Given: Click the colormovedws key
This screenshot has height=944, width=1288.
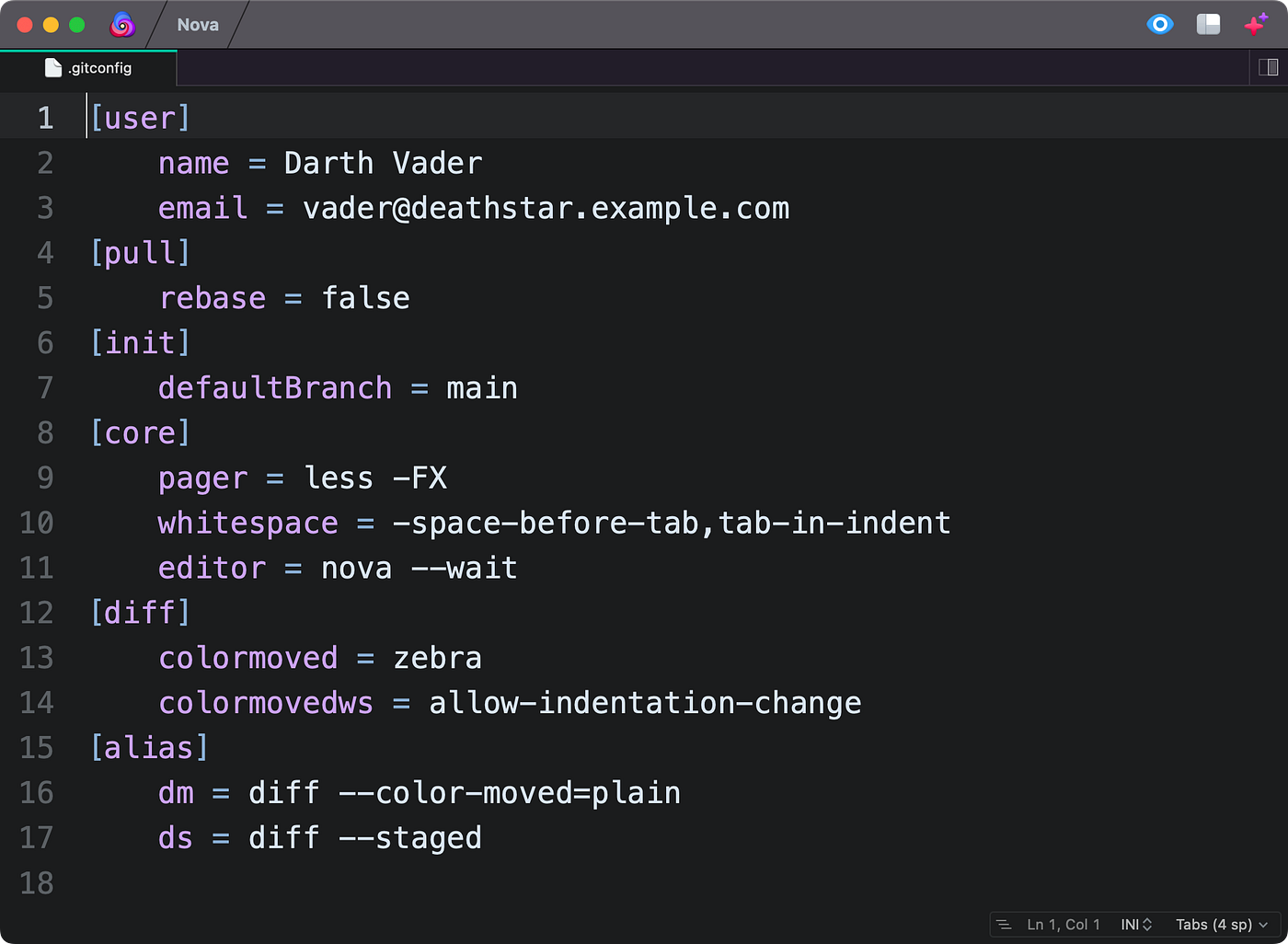Looking at the screenshot, I should pyautogui.click(x=266, y=703).
